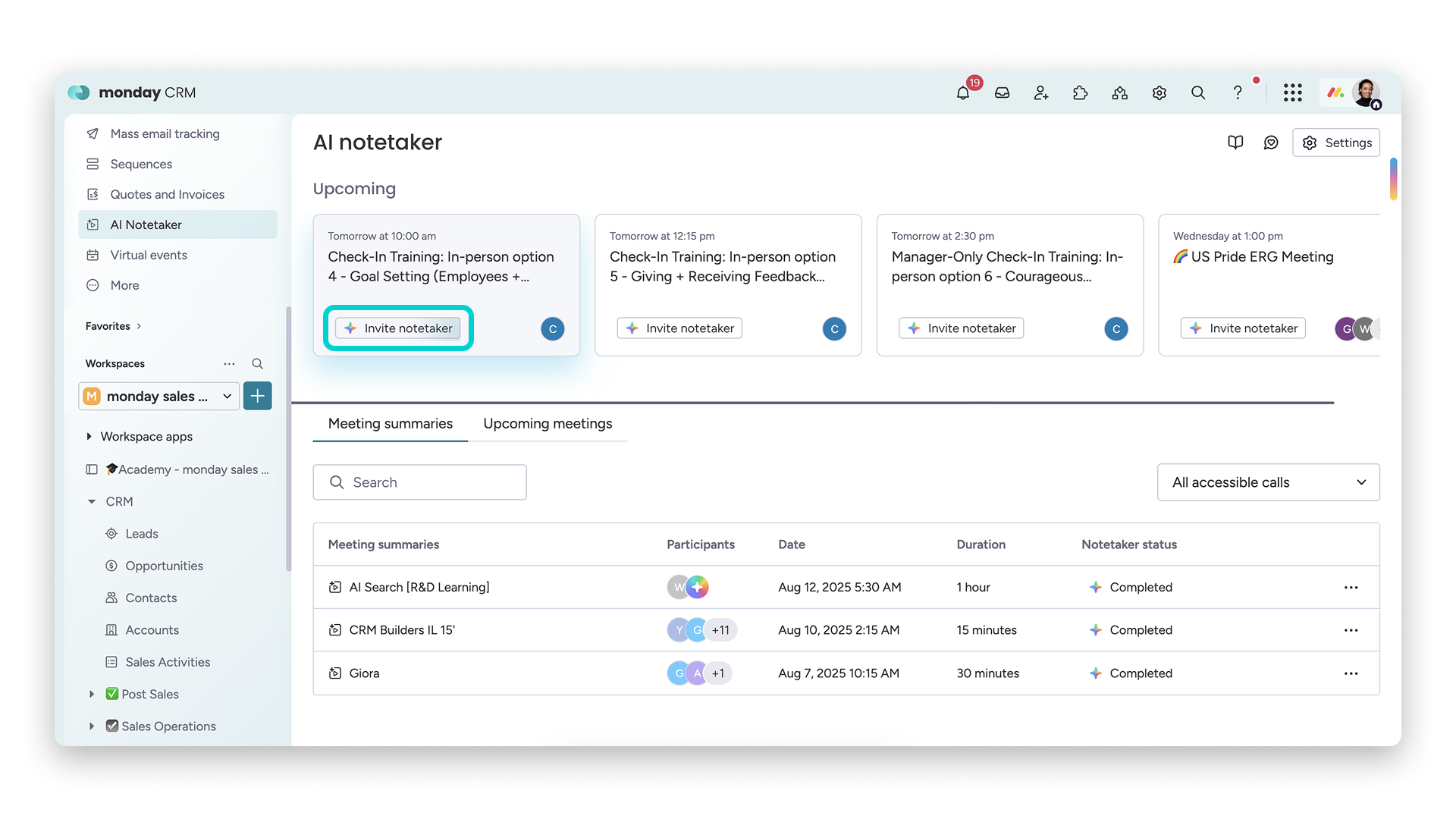Collapse the CRM folder
The height and width of the screenshot is (819, 1456).
click(x=92, y=502)
